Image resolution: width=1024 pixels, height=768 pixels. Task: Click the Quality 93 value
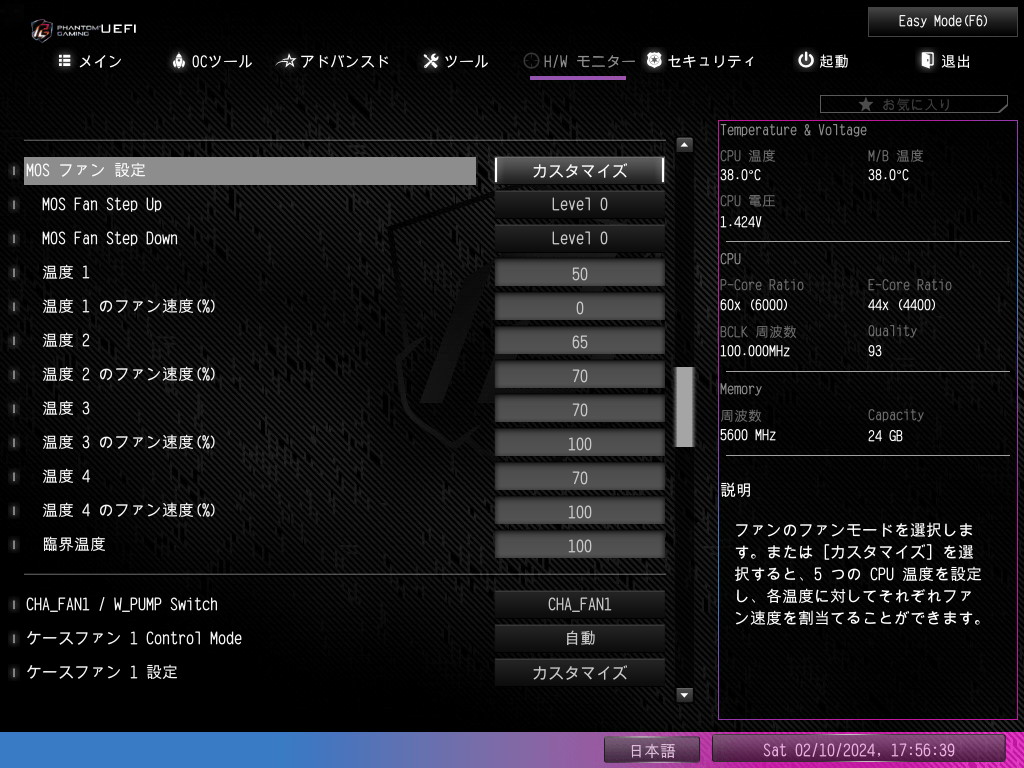[x=875, y=351]
